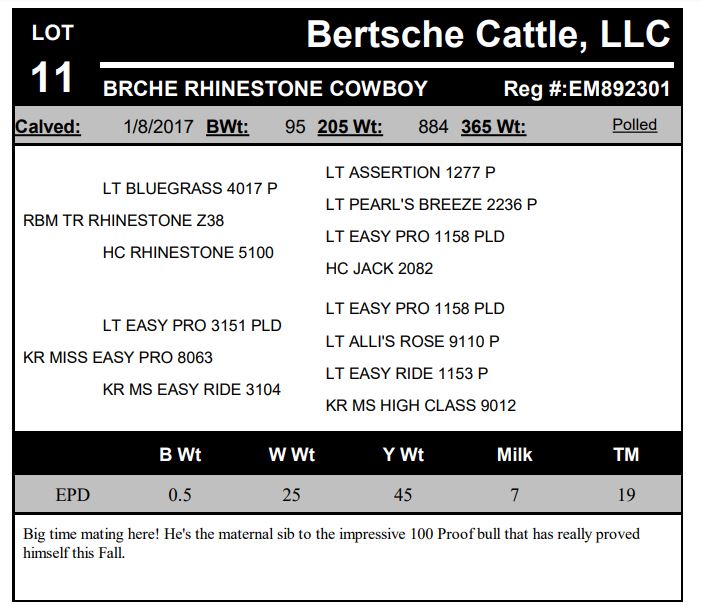
Task: Click KR MS HIGH CLASS 9012 entry
Action: point(421,406)
